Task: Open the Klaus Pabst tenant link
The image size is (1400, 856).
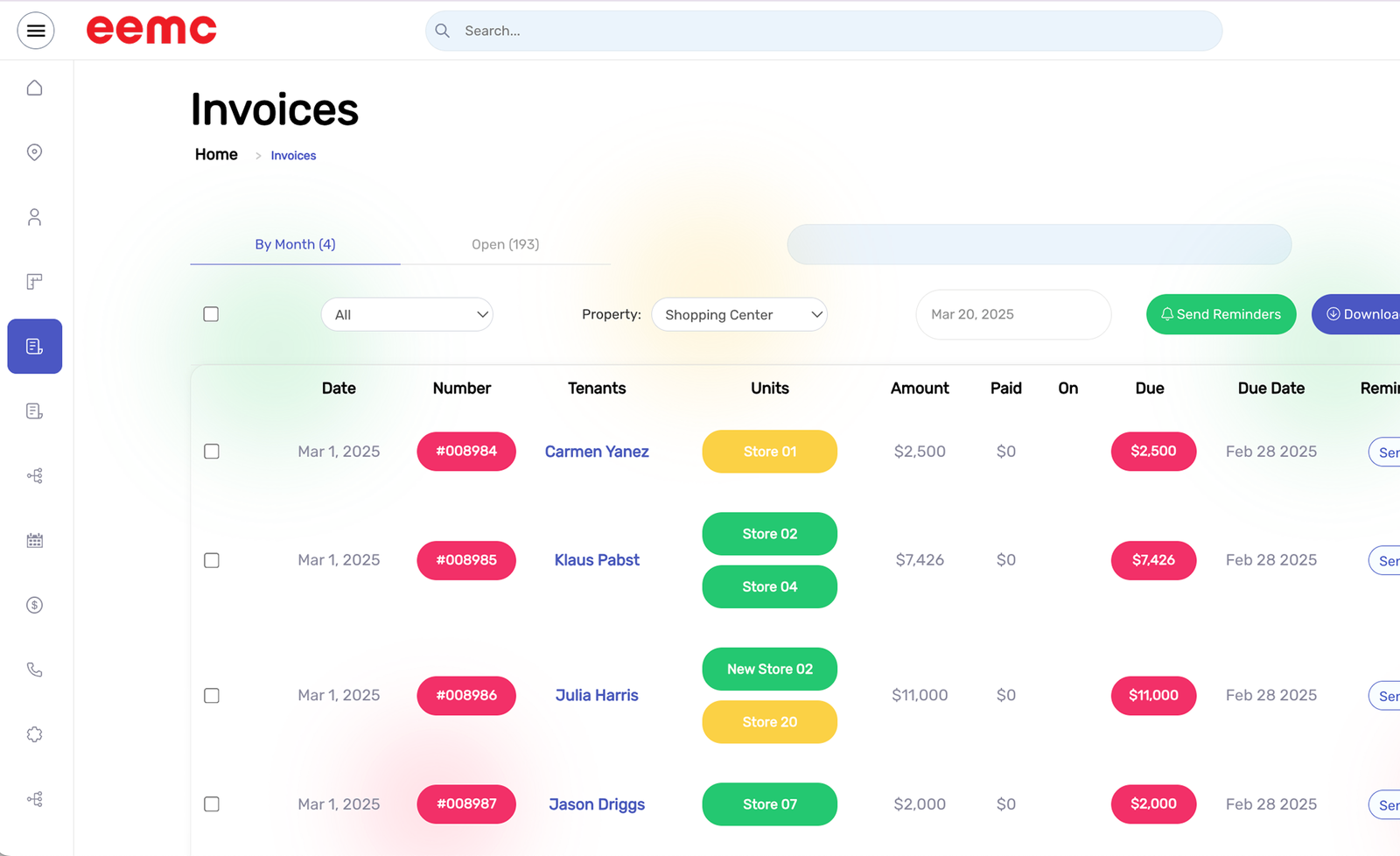Action: coord(597,560)
